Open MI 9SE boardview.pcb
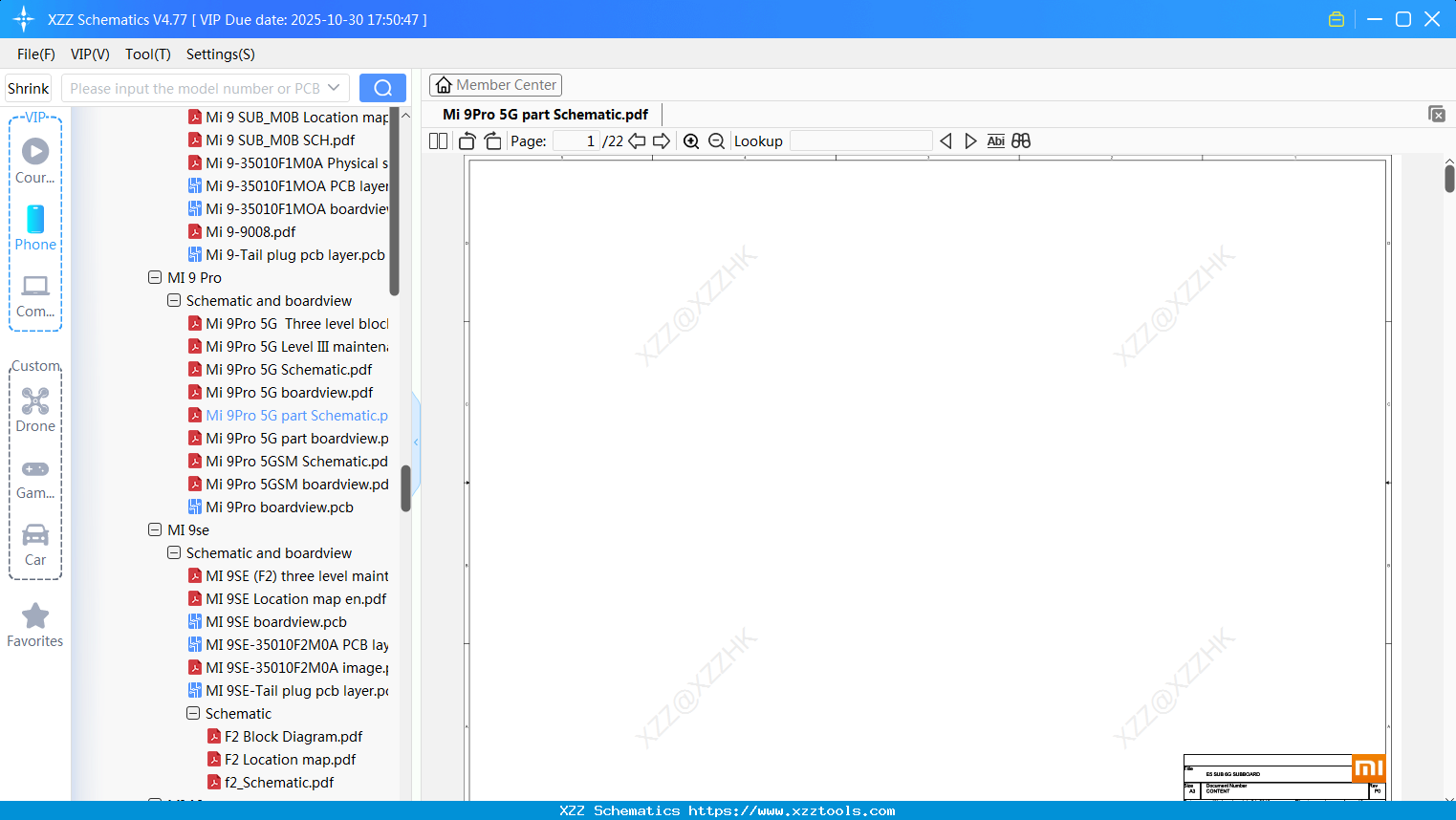 coord(267,622)
